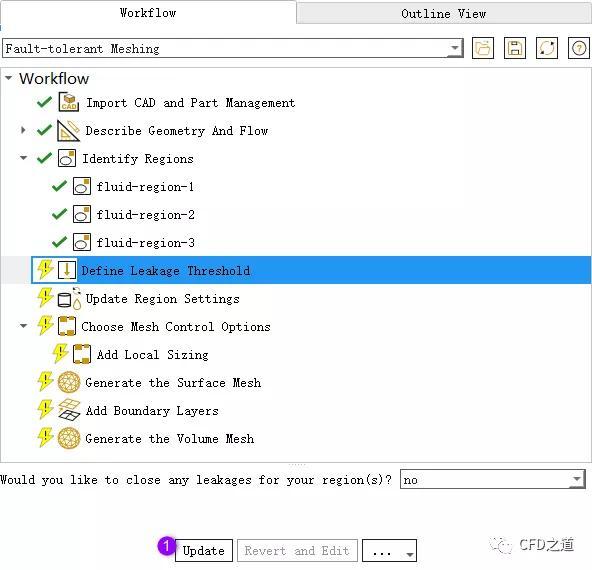Click the Generate the Surface Mesh icon
This screenshot has height=570, width=592.
click(69, 382)
